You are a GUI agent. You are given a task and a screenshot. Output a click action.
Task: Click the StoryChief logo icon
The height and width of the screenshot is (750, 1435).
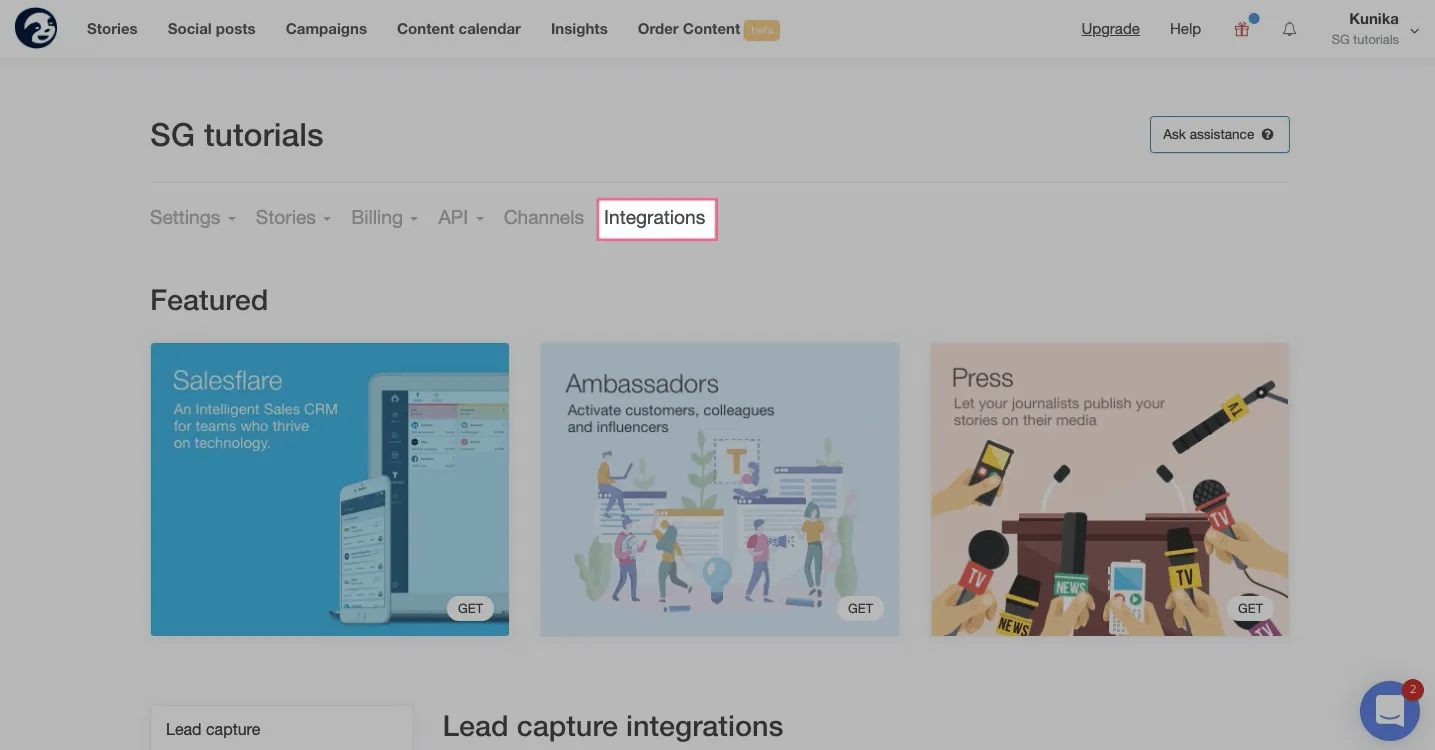point(36,28)
